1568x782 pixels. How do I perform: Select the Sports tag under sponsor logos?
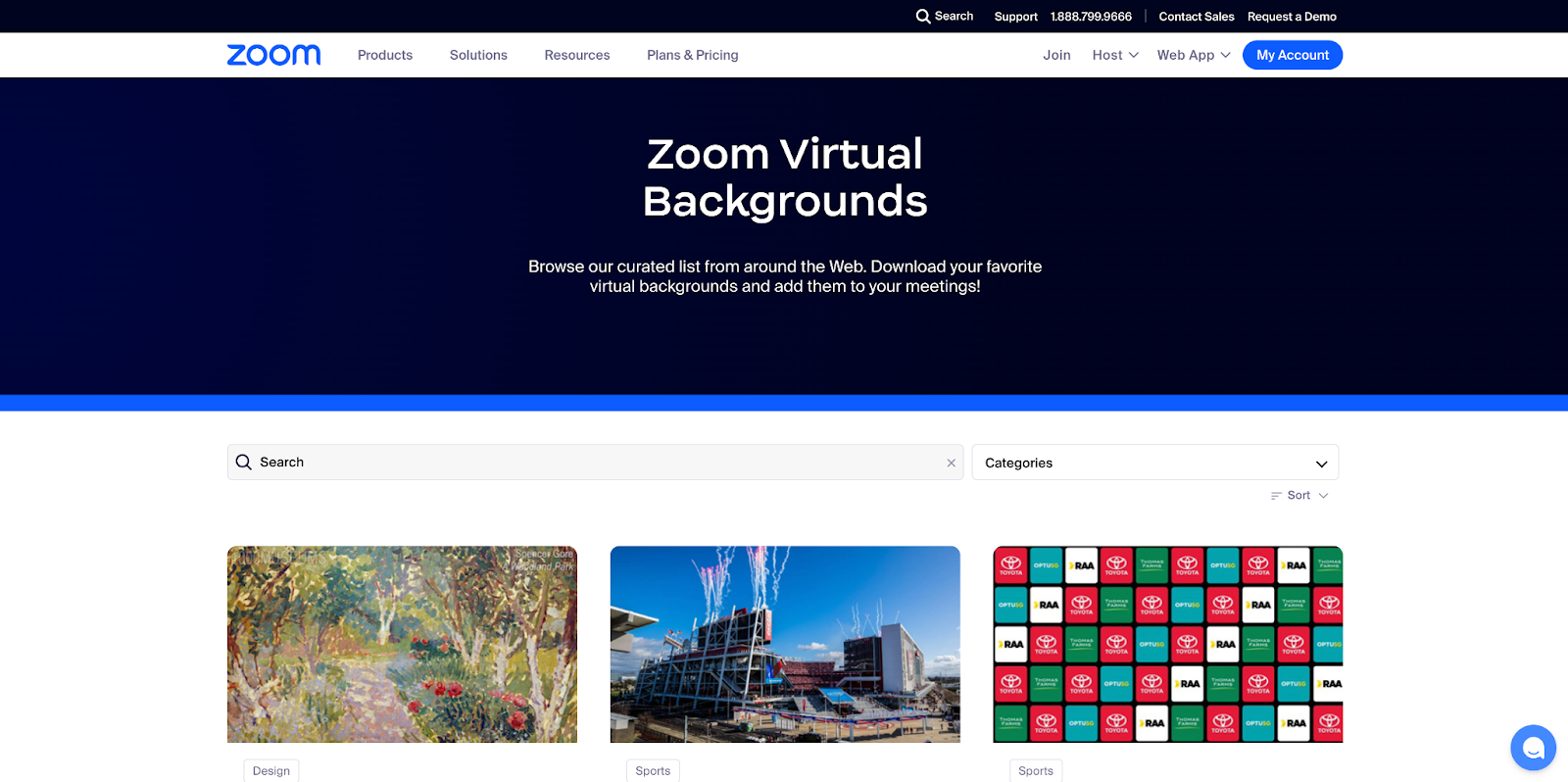click(1036, 771)
